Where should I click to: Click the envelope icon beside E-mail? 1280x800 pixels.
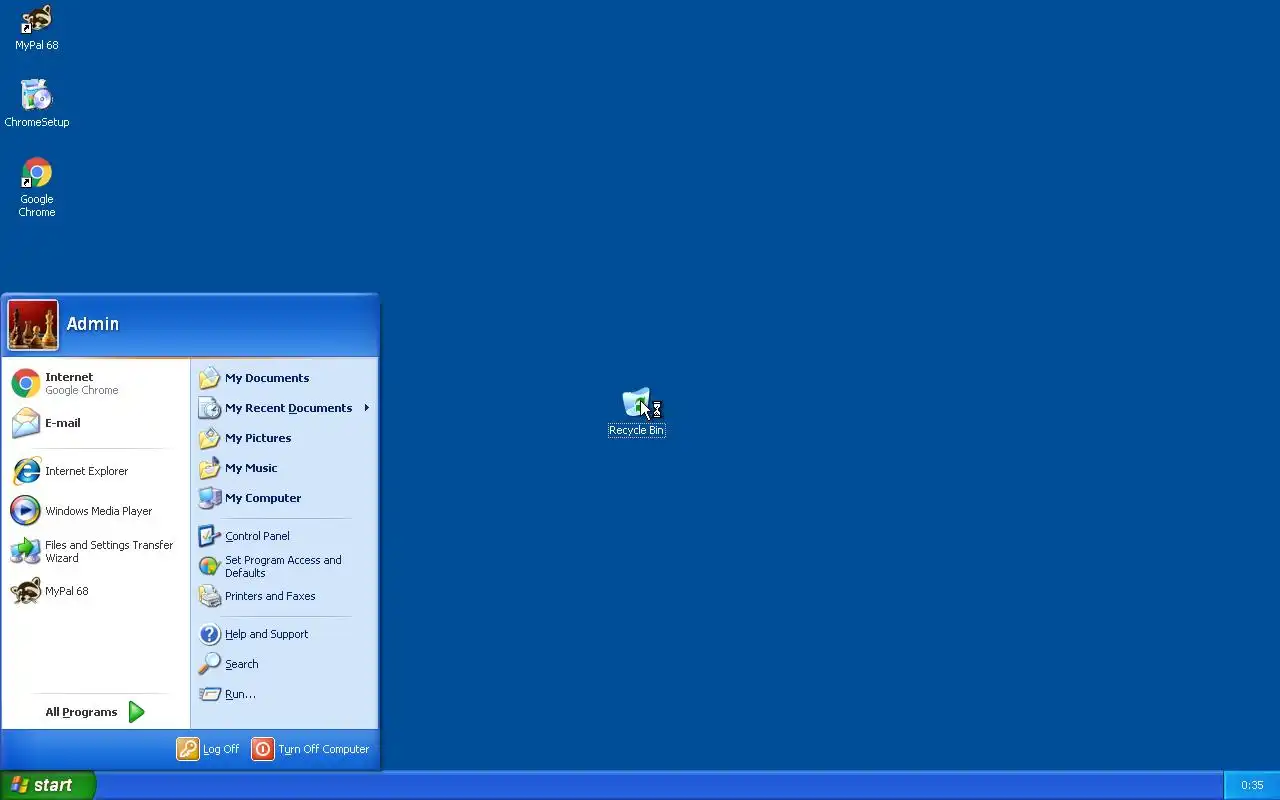(26, 423)
